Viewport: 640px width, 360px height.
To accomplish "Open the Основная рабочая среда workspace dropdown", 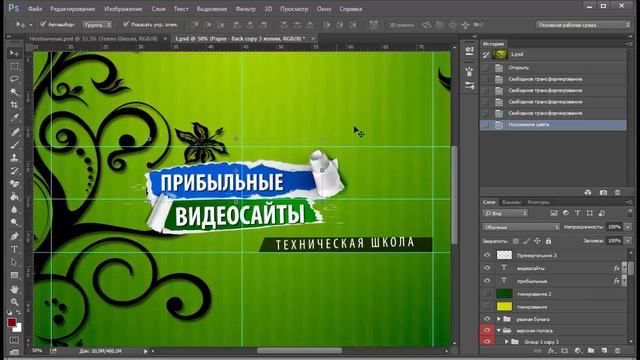I will tap(583, 25).
